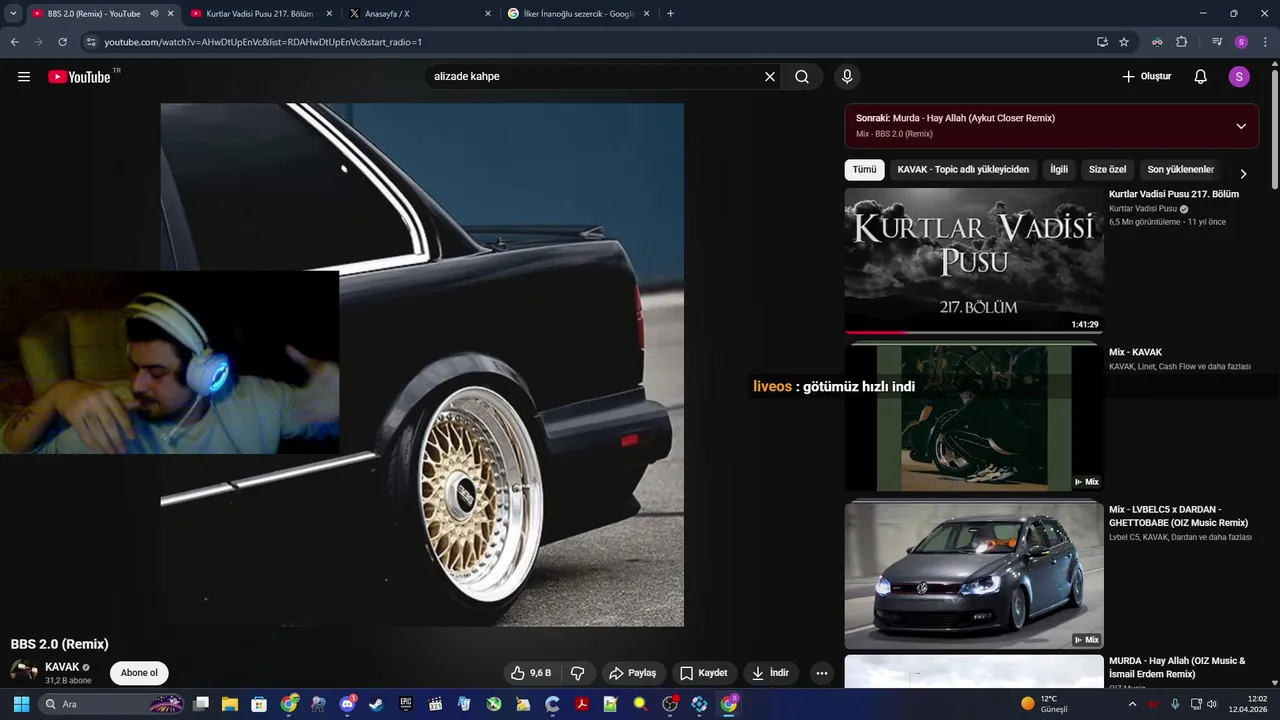Open the Chrome tab search dropdown
Image resolution: width=1280 pixels, height=720 pixels.
pos(13,14)
